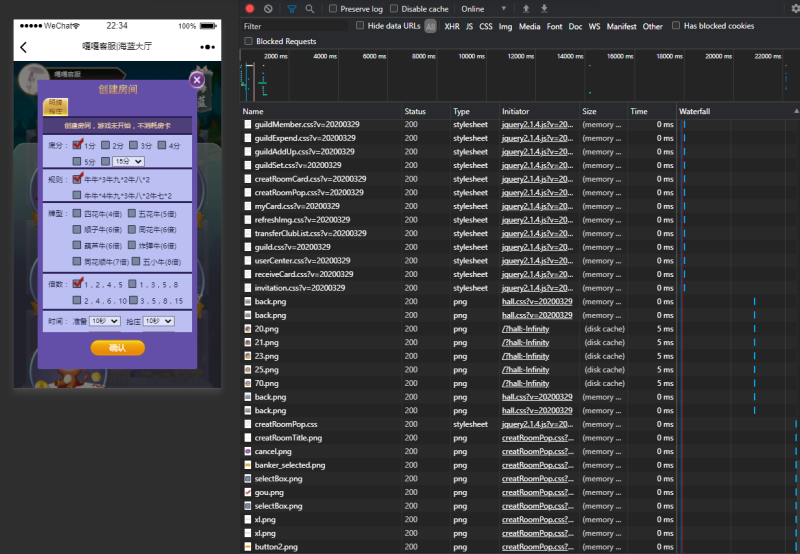Check the 2分 base score box
This screenshot has height=554, width=800.
click(x=106, y=145)
